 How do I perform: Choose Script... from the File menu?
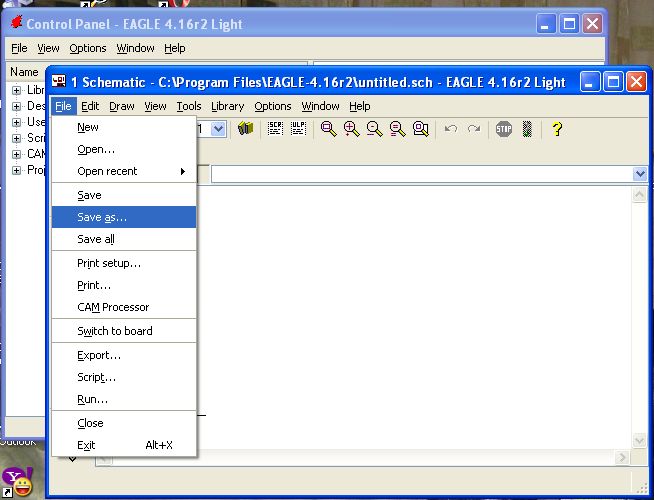click(x=124, y=377)
